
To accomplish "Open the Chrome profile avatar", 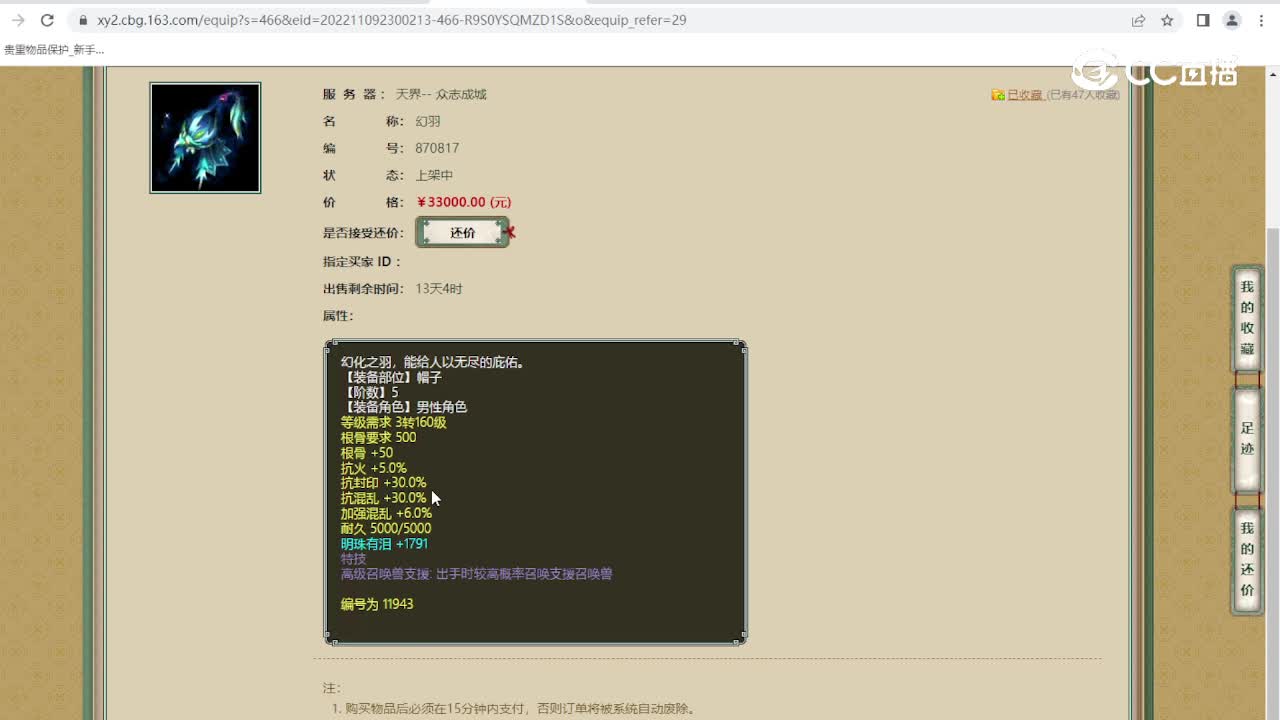I will [1232, 20].
